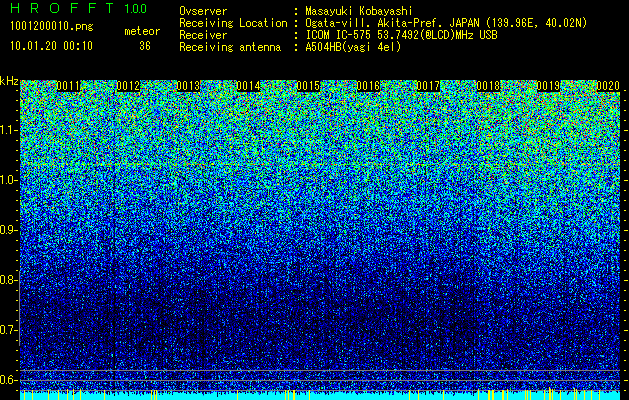Click the 0016 time marker

(368, 86)
